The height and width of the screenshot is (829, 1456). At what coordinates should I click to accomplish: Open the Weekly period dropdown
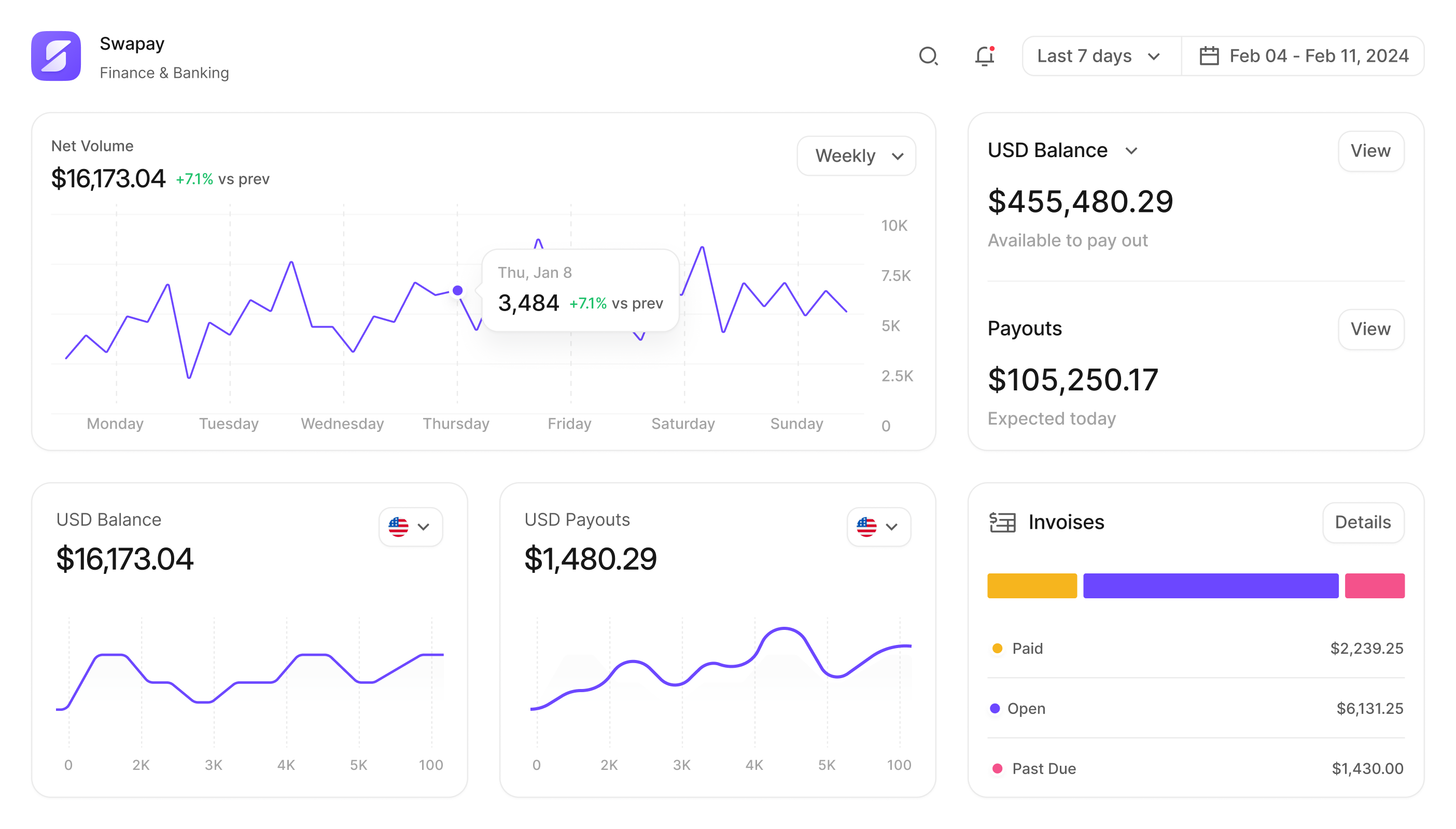857,156
